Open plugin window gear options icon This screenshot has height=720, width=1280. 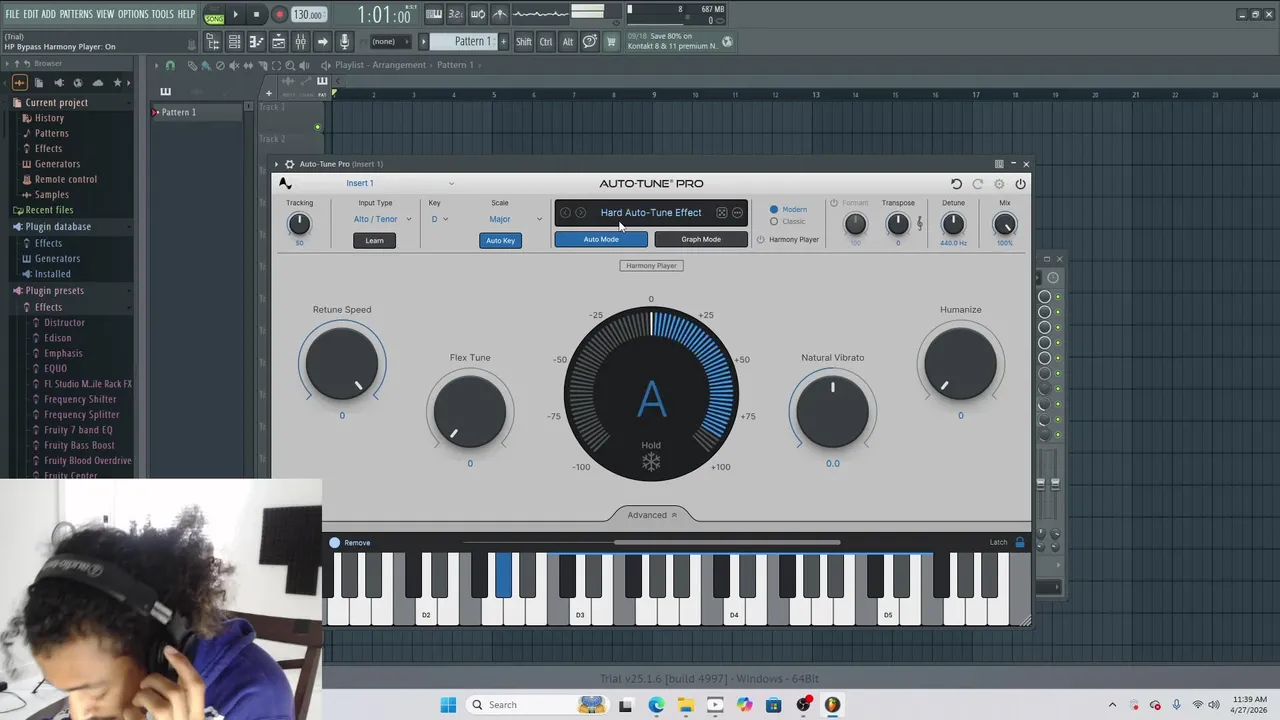click(289, 164)
